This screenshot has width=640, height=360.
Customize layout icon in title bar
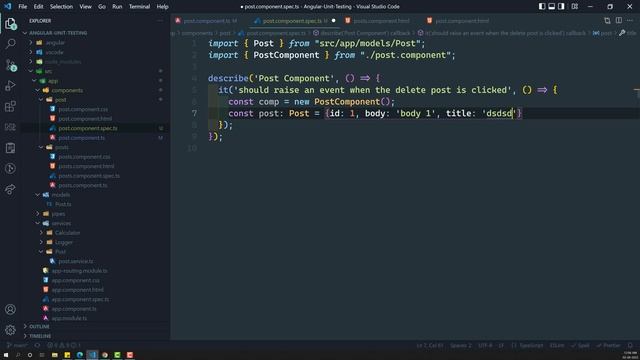[x=575, y=7]
